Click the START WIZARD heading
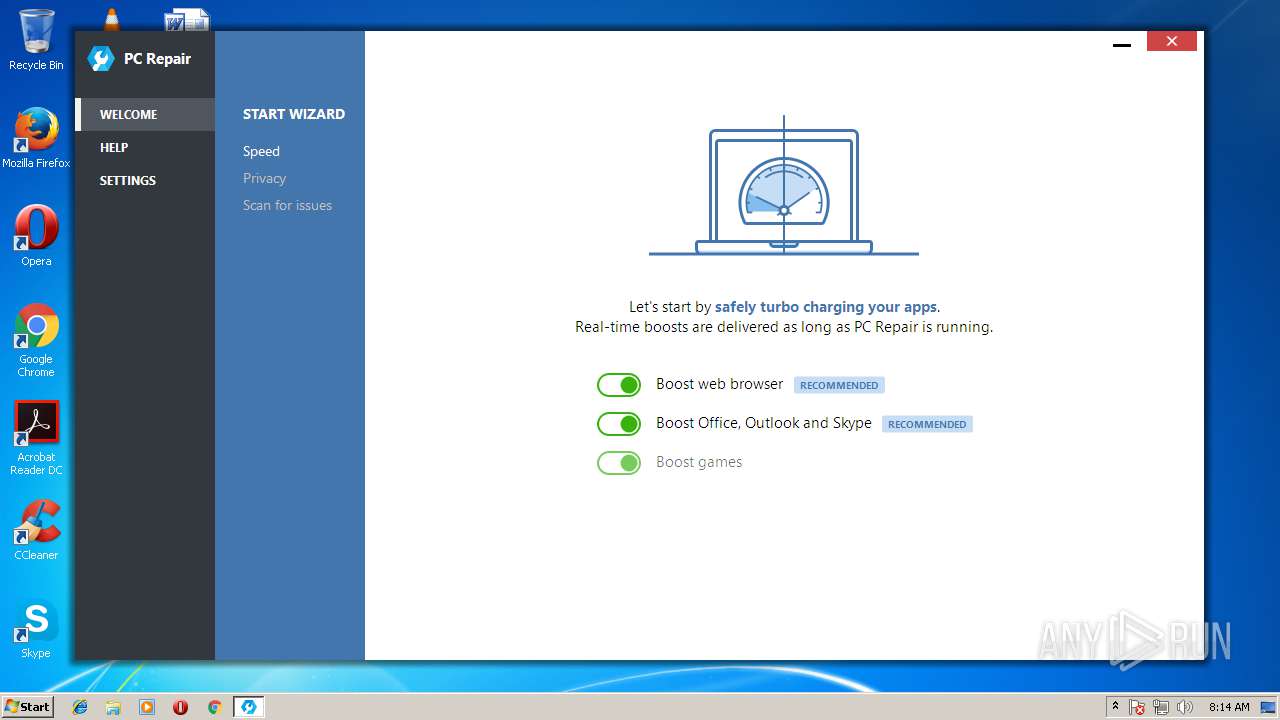This screenshot has height=720, width=1280. point(294,114)
